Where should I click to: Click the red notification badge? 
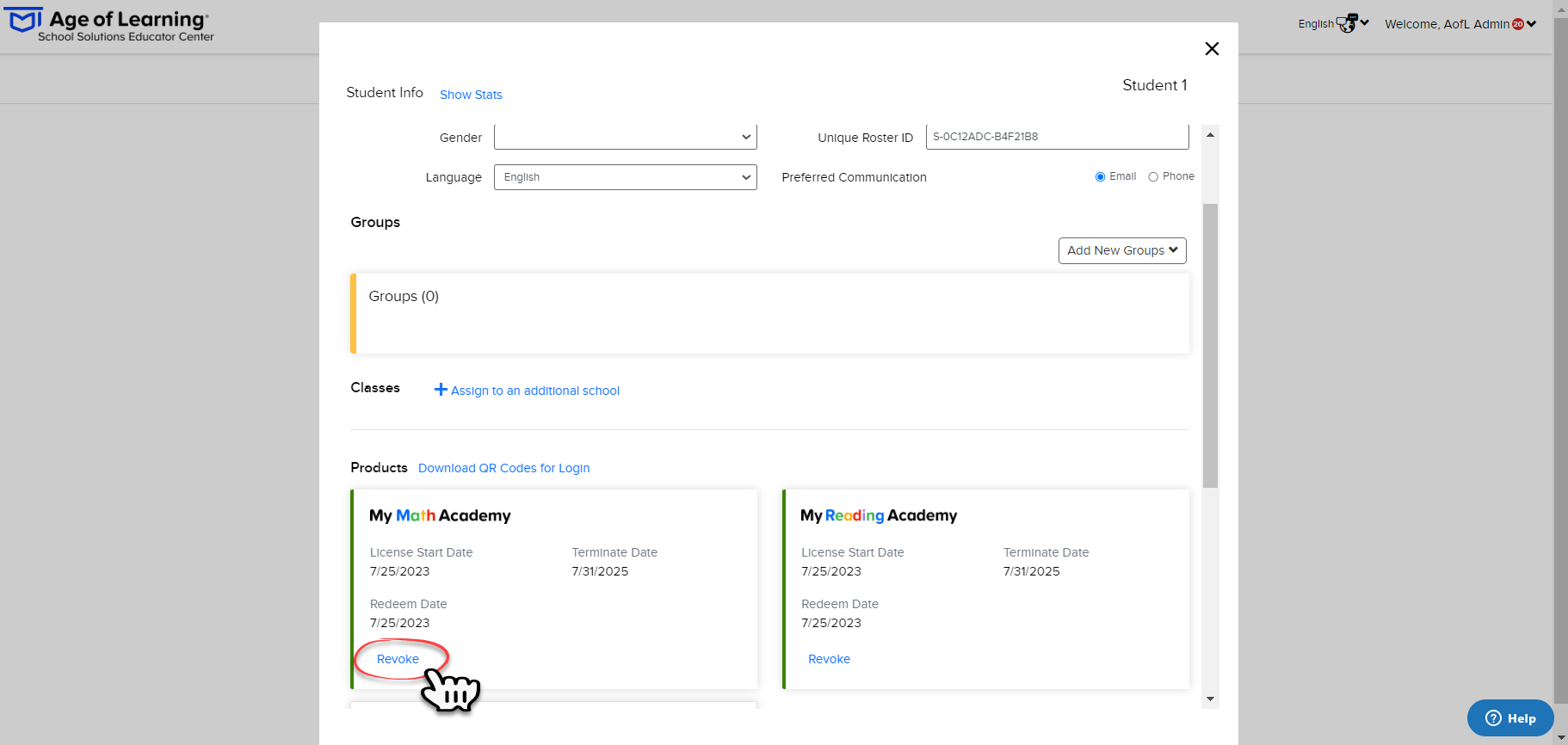click(1518, 24)
